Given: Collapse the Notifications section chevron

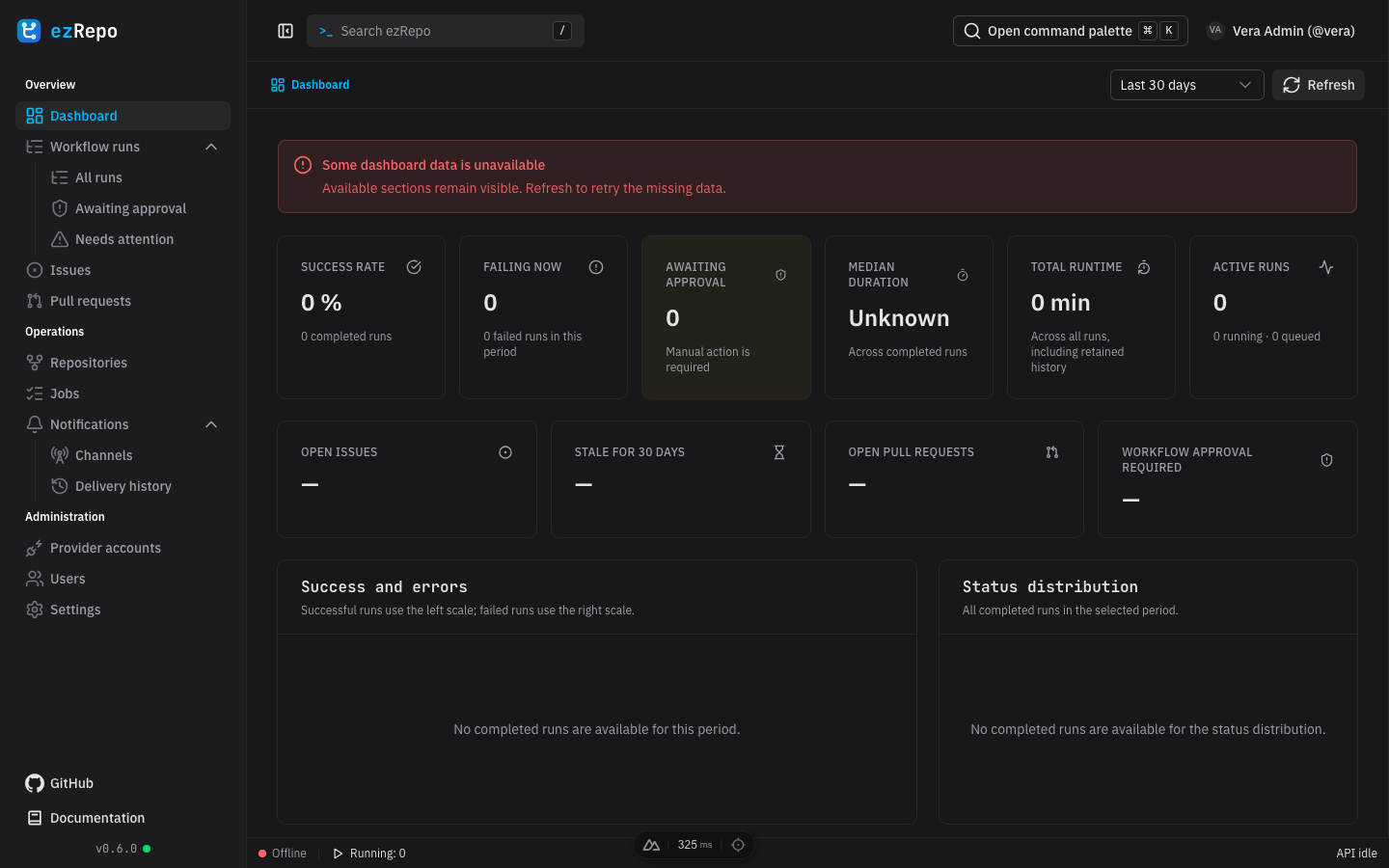Looking at the screenshot, I should (211, 424).
